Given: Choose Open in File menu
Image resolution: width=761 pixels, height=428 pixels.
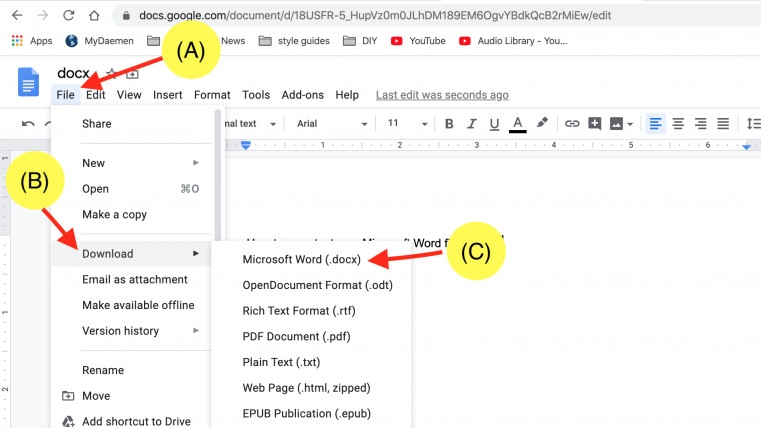Looking at the screenshot, I should click(x=132, y=189).
